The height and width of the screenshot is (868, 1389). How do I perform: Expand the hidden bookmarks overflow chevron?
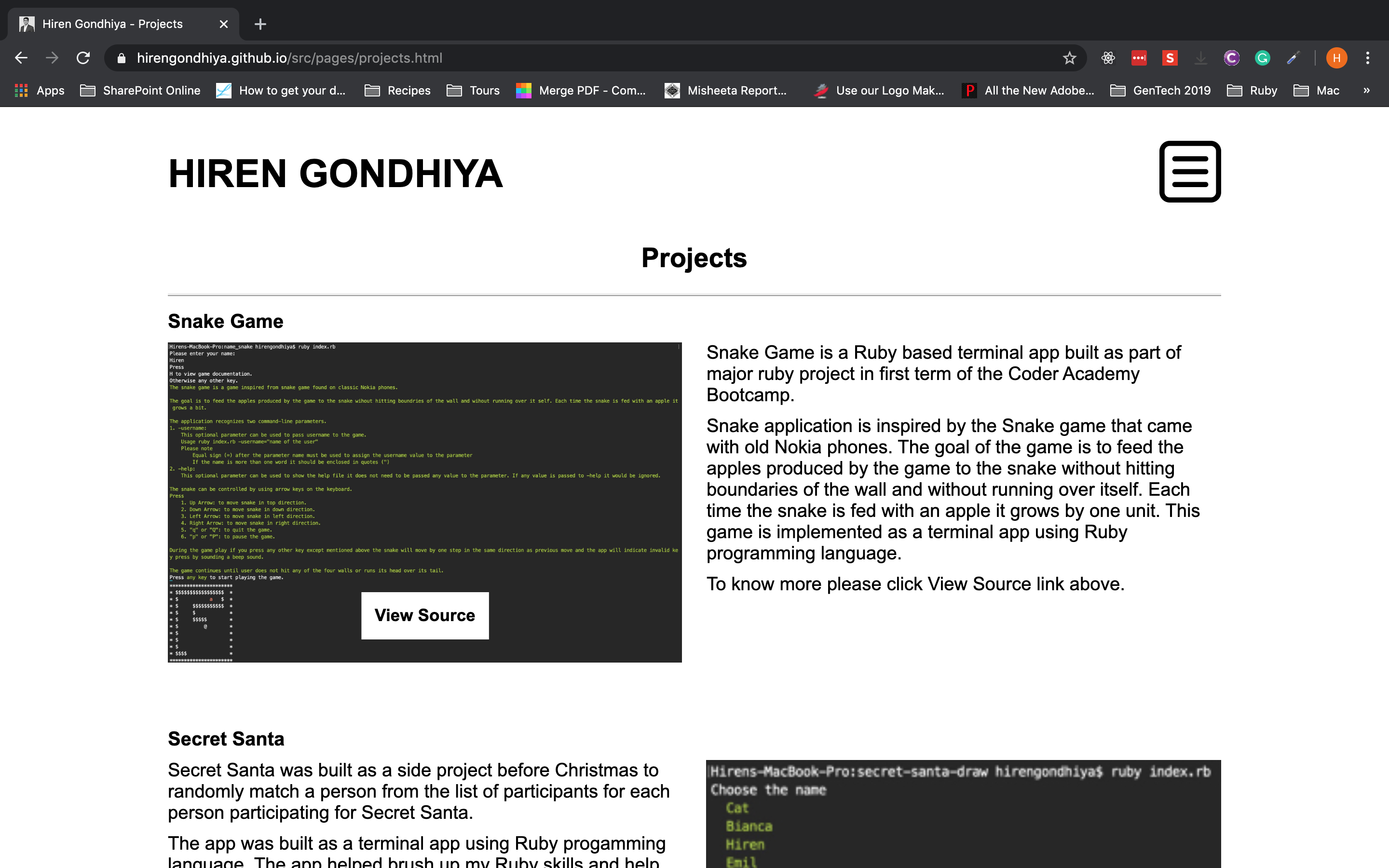(x=1366, y=90)
